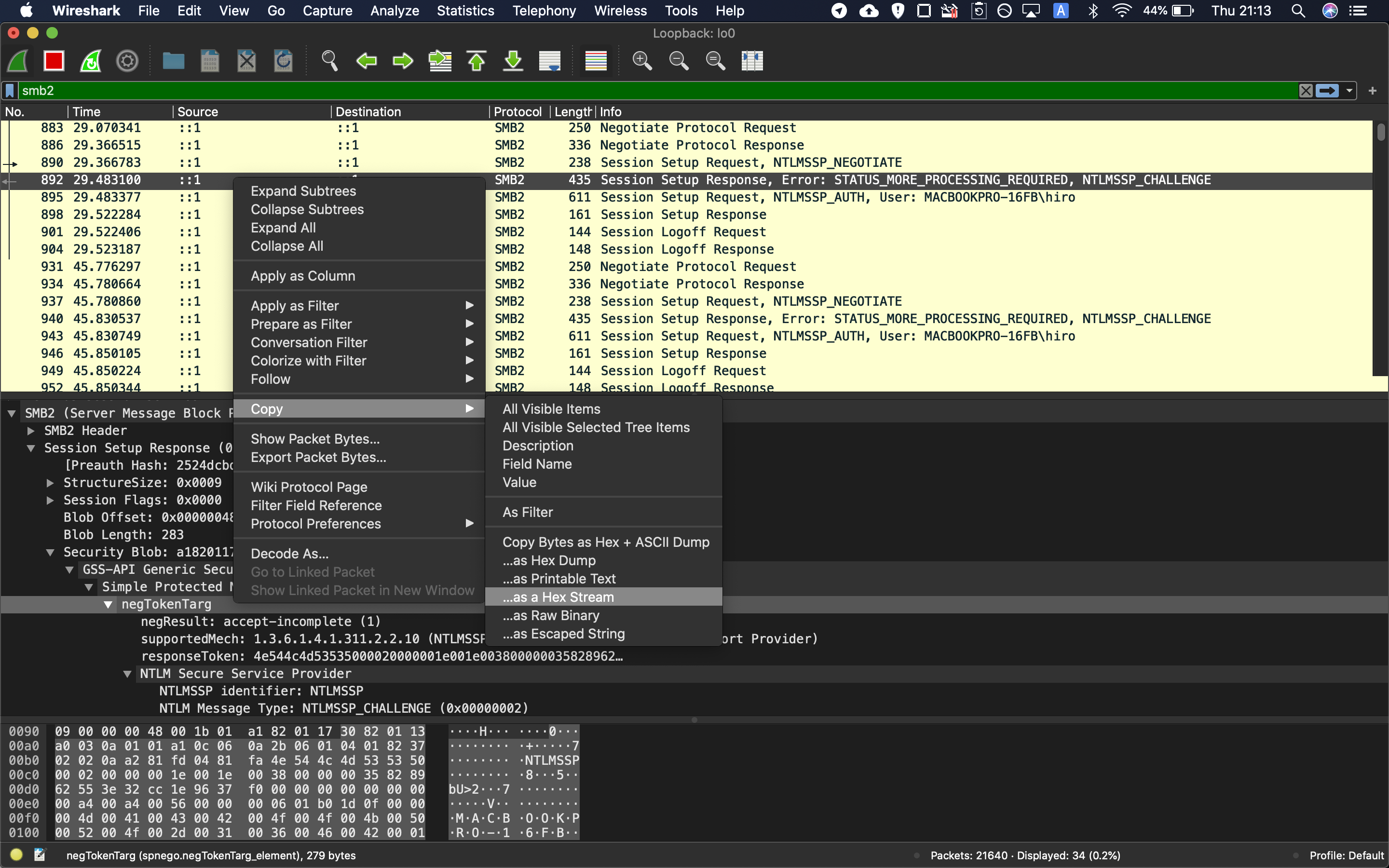1389x868 pixels.
Task: Reset text zoom to normal size
Action: coord(716,61)
